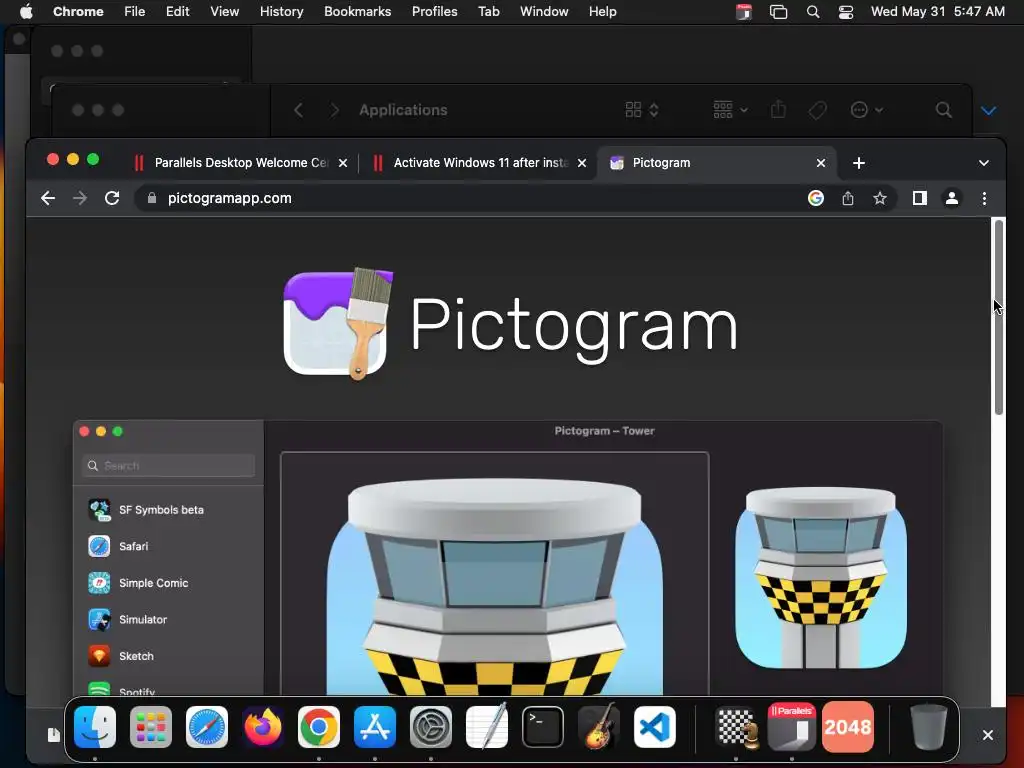Switch to Activate Windows 11 tab
The width and height of the screenshot is (1024, 768).
coord(481,163)
